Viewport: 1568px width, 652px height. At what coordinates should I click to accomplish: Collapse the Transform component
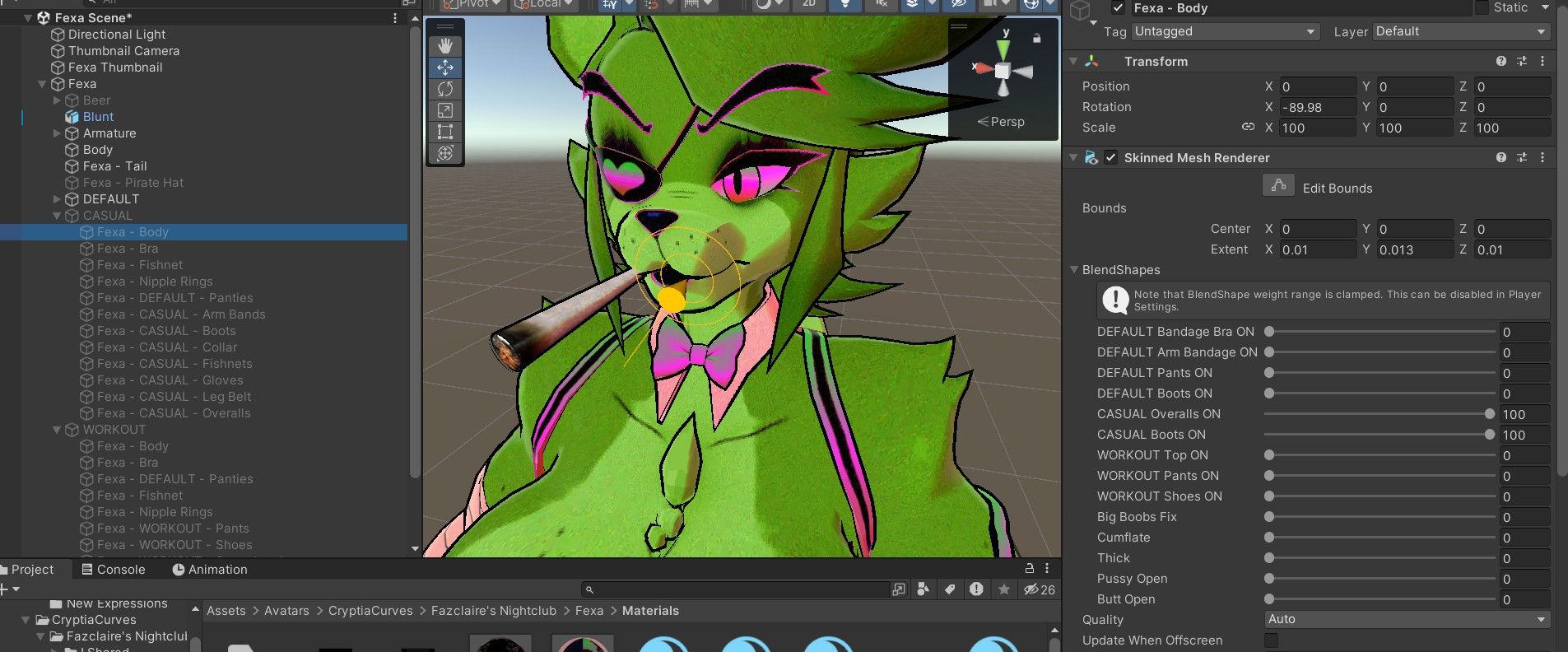pyautogui.click(x=1073, y=62)
